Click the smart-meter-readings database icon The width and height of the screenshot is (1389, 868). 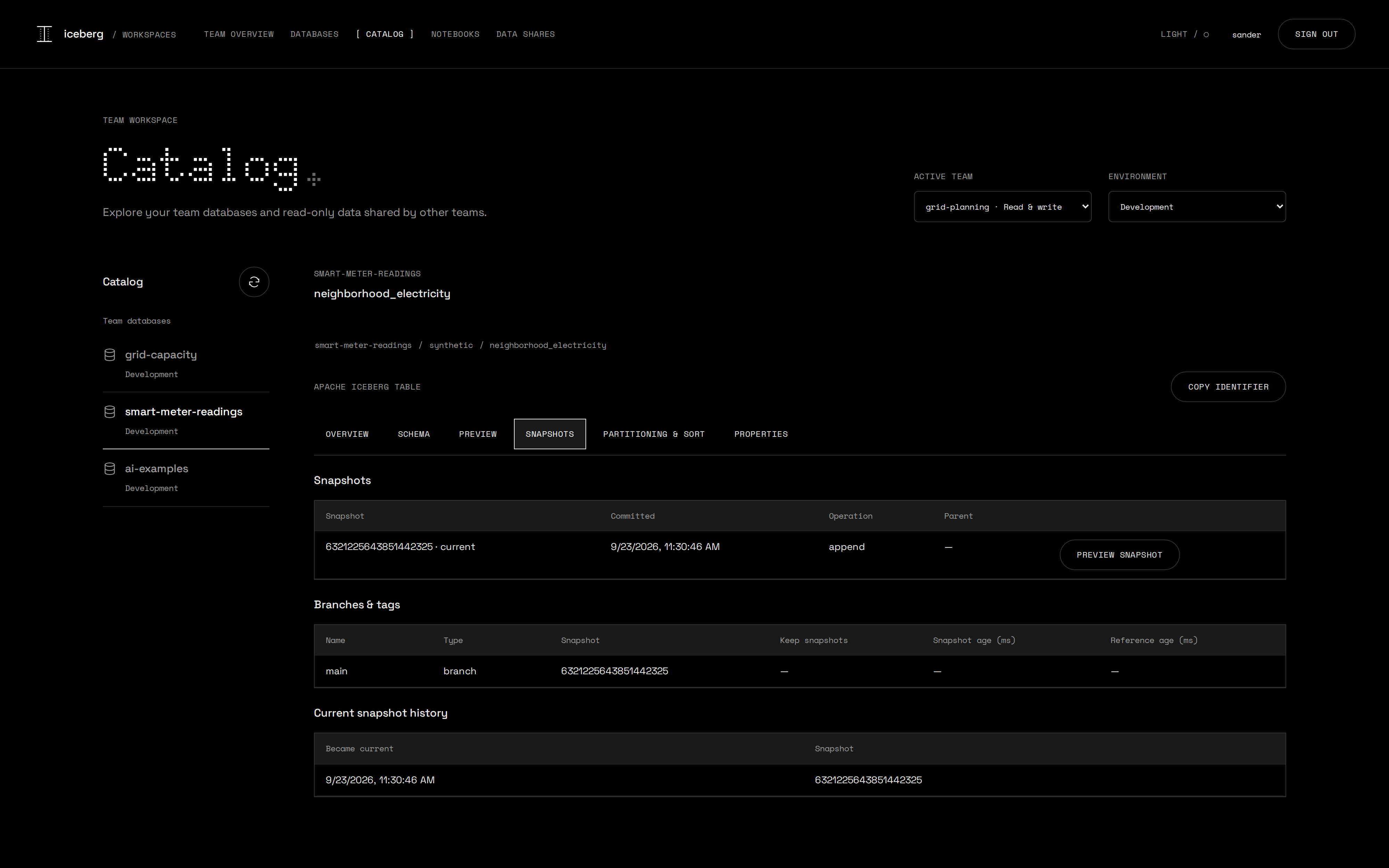pos(110,412)
